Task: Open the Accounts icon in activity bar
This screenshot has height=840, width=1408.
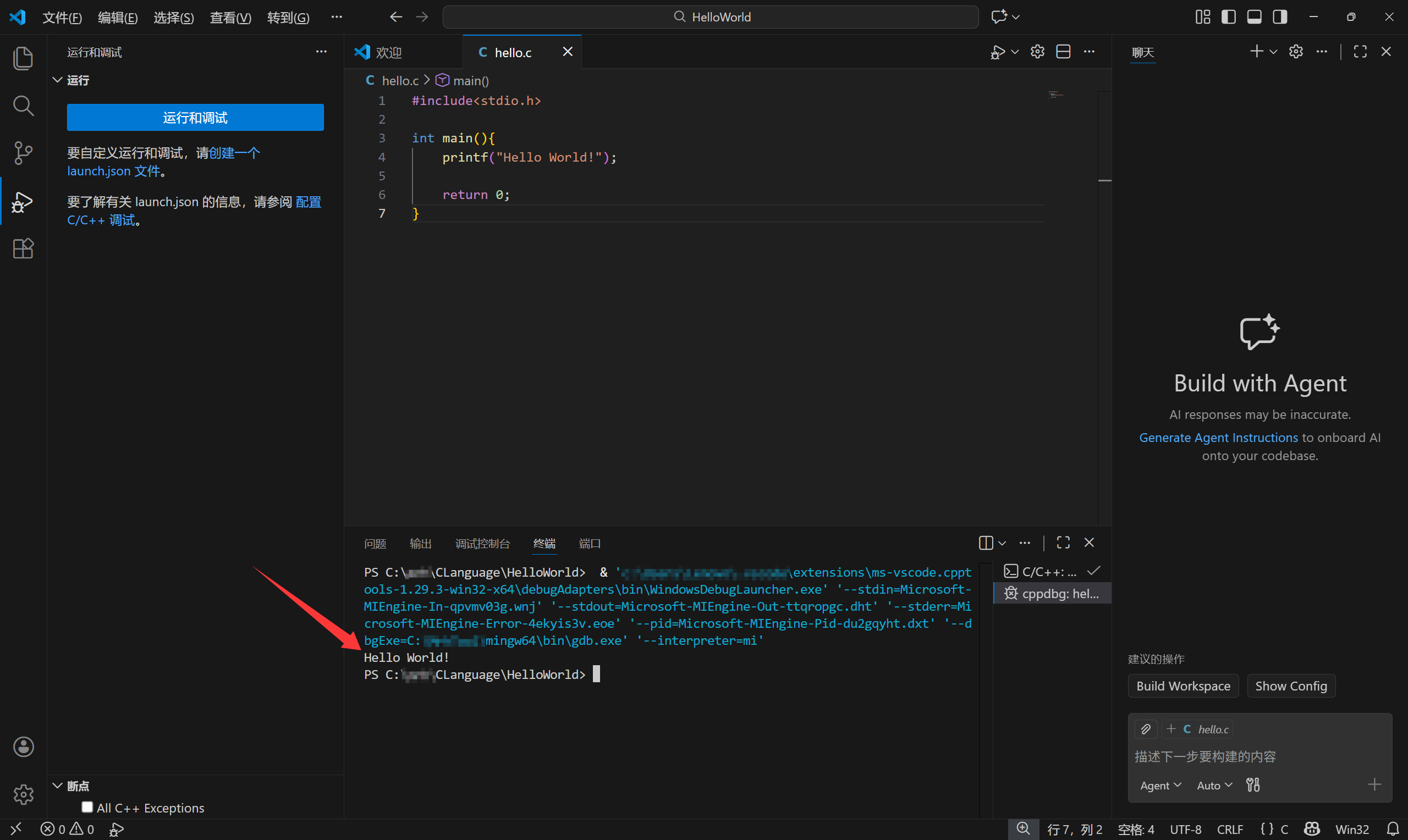Action: [x=23, y=747]
